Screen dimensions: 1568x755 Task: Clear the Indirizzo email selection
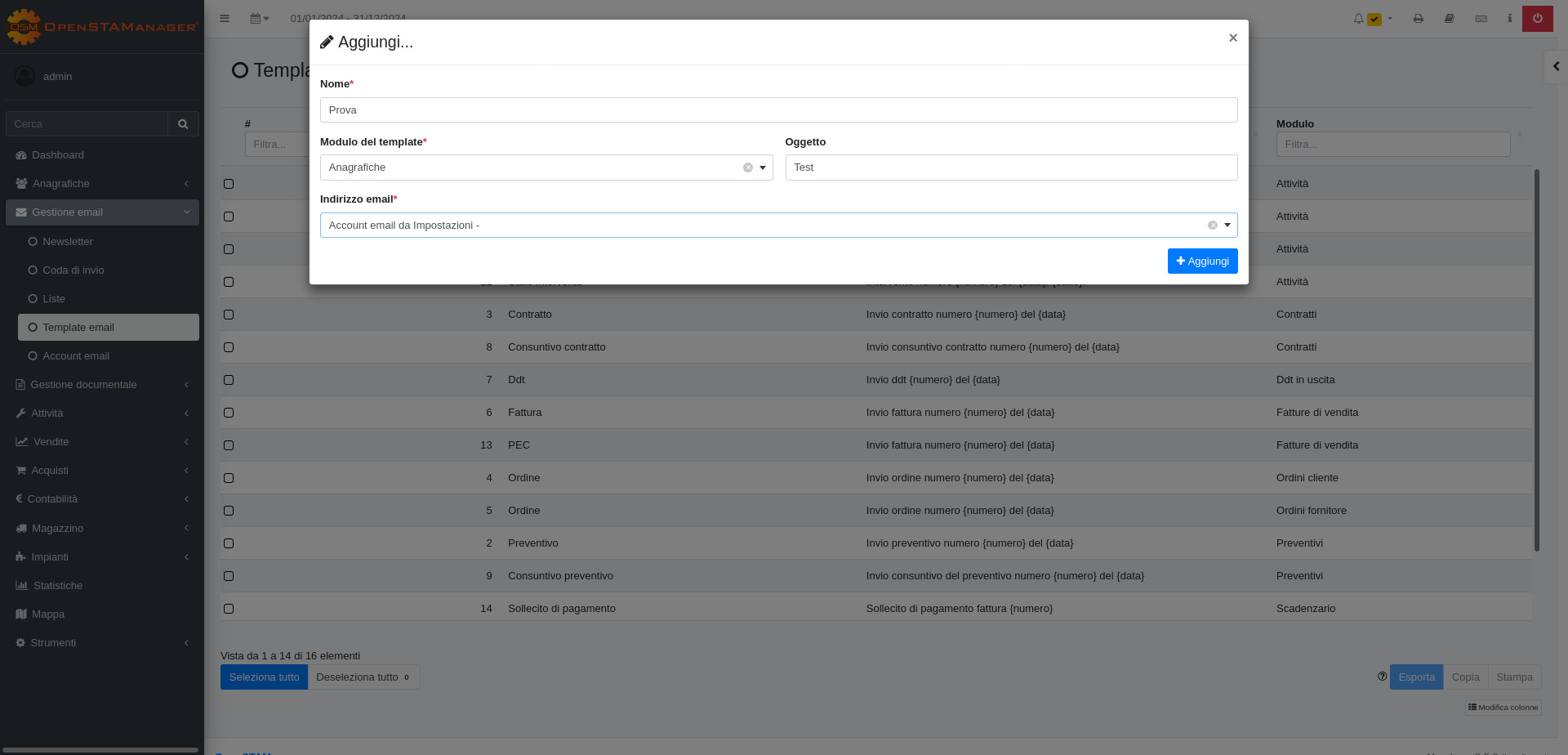(1212, 226)
